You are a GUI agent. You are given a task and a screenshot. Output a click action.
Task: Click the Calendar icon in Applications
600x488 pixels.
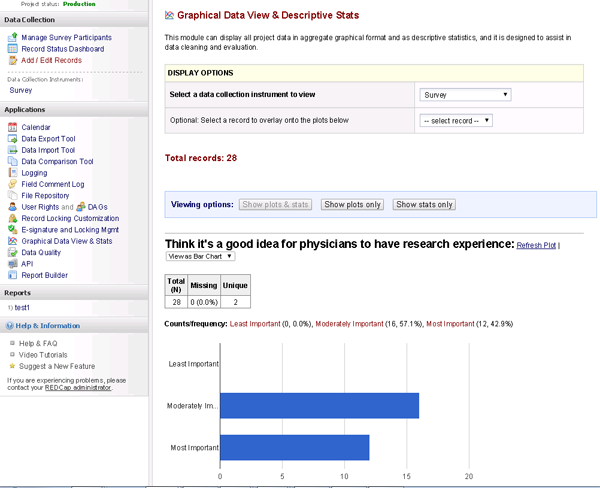(x=13, y=127)
